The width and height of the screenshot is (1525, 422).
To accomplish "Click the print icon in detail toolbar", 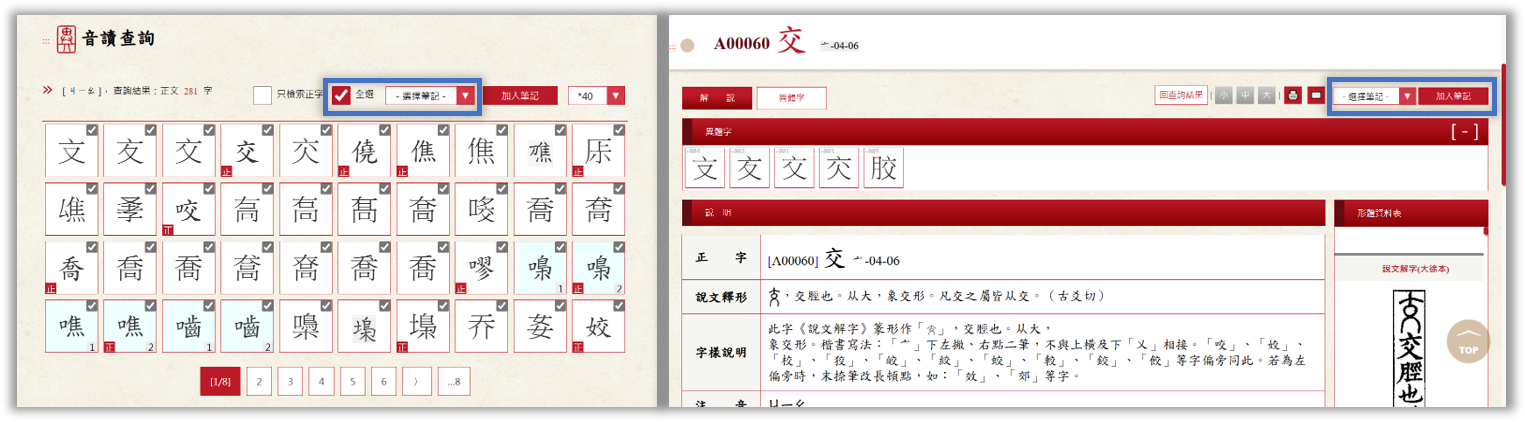I will pos(1293,96).
